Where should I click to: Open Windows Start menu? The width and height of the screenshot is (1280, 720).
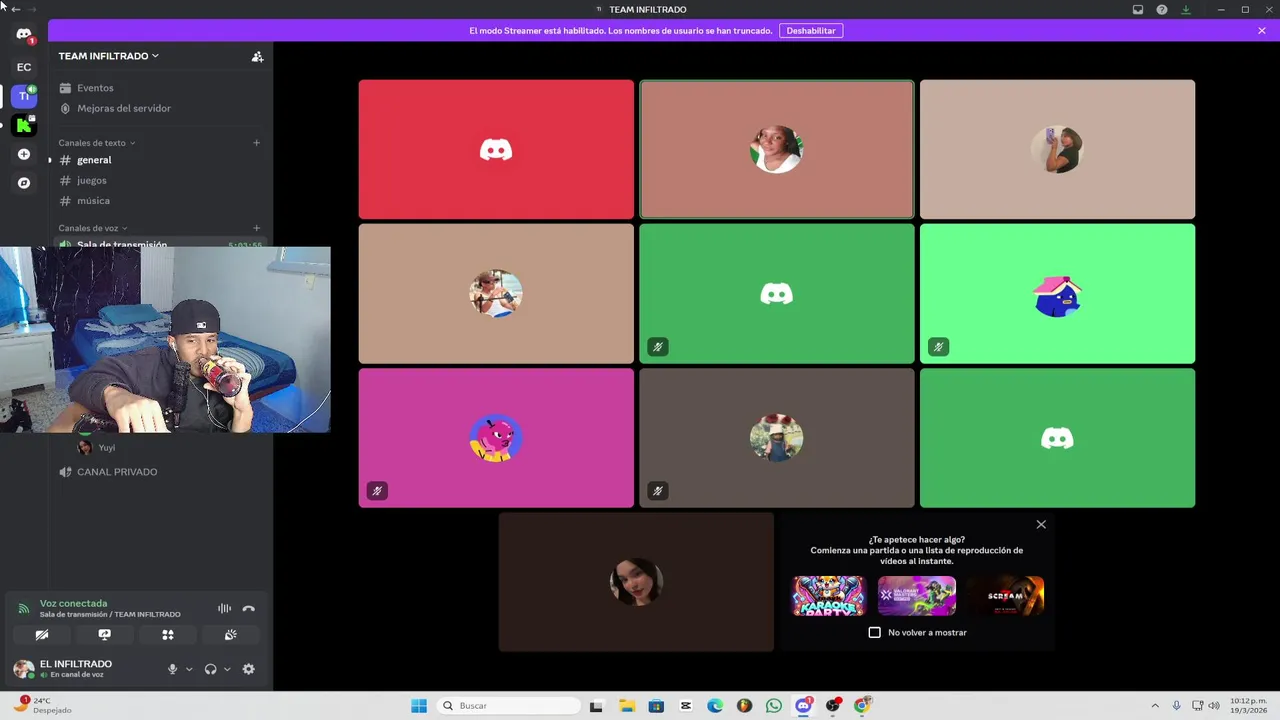pos(419,706)
